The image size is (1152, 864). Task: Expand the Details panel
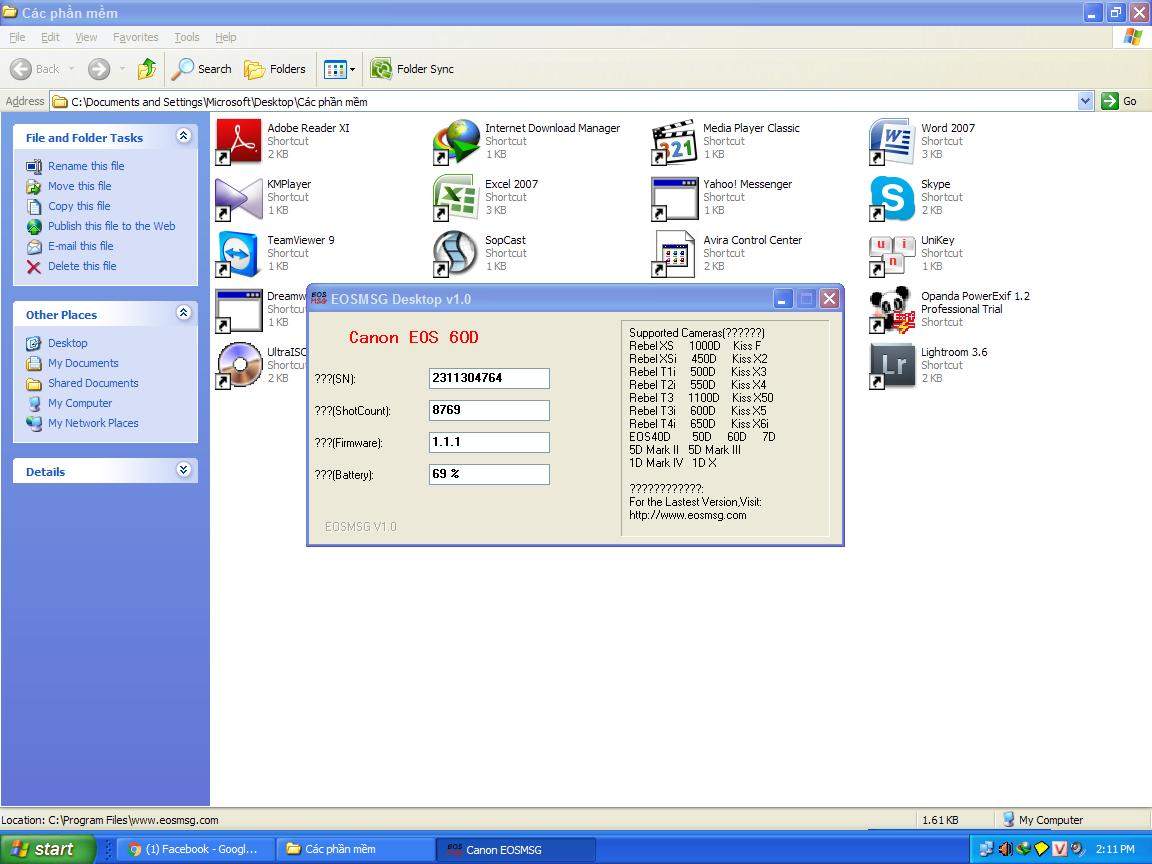(184, 470)
